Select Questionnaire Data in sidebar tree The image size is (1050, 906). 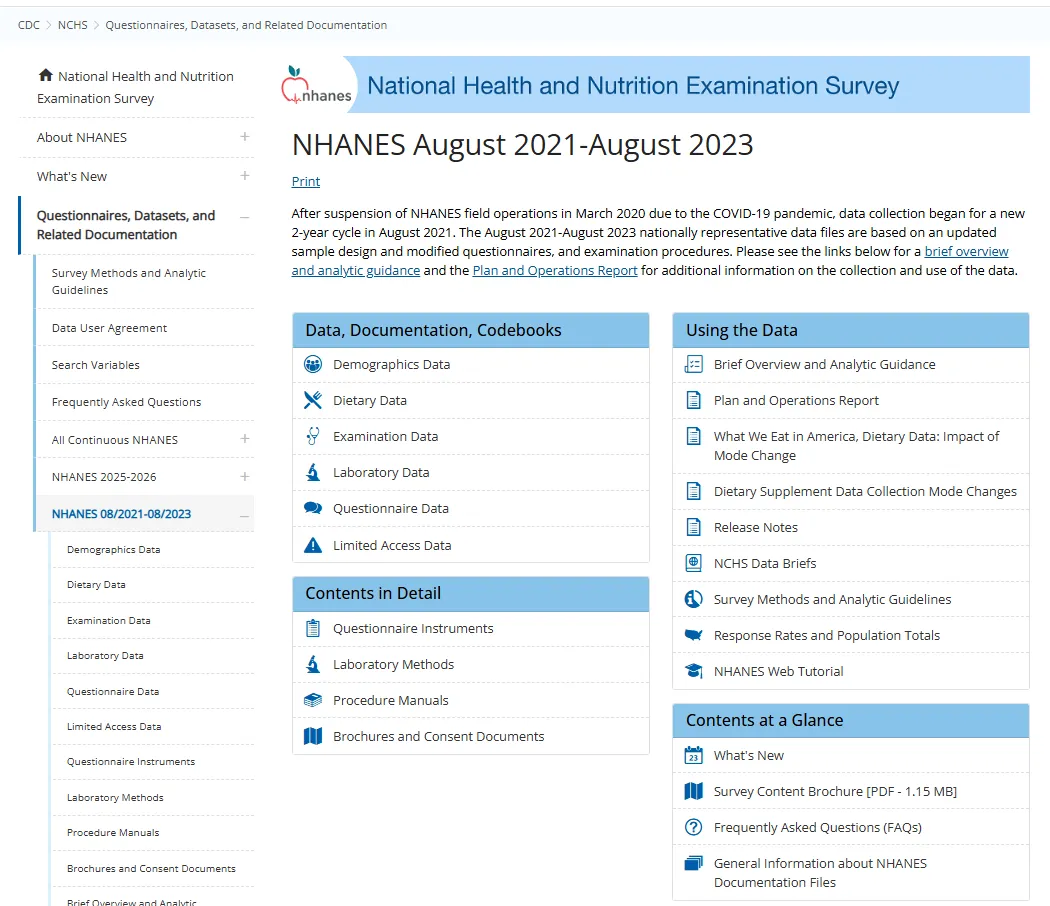point(112,692)
